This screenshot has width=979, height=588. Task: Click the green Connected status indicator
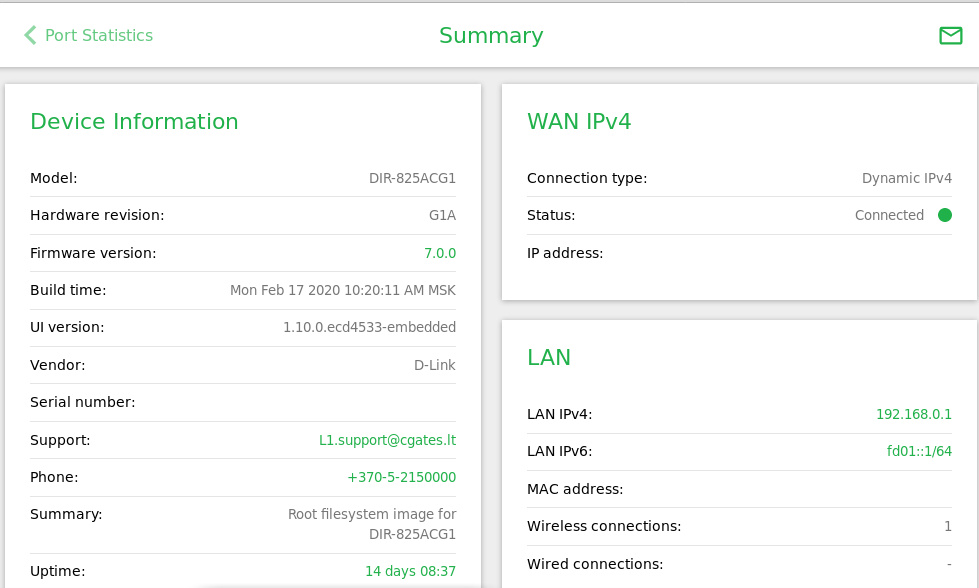click(x=945, y=215)
